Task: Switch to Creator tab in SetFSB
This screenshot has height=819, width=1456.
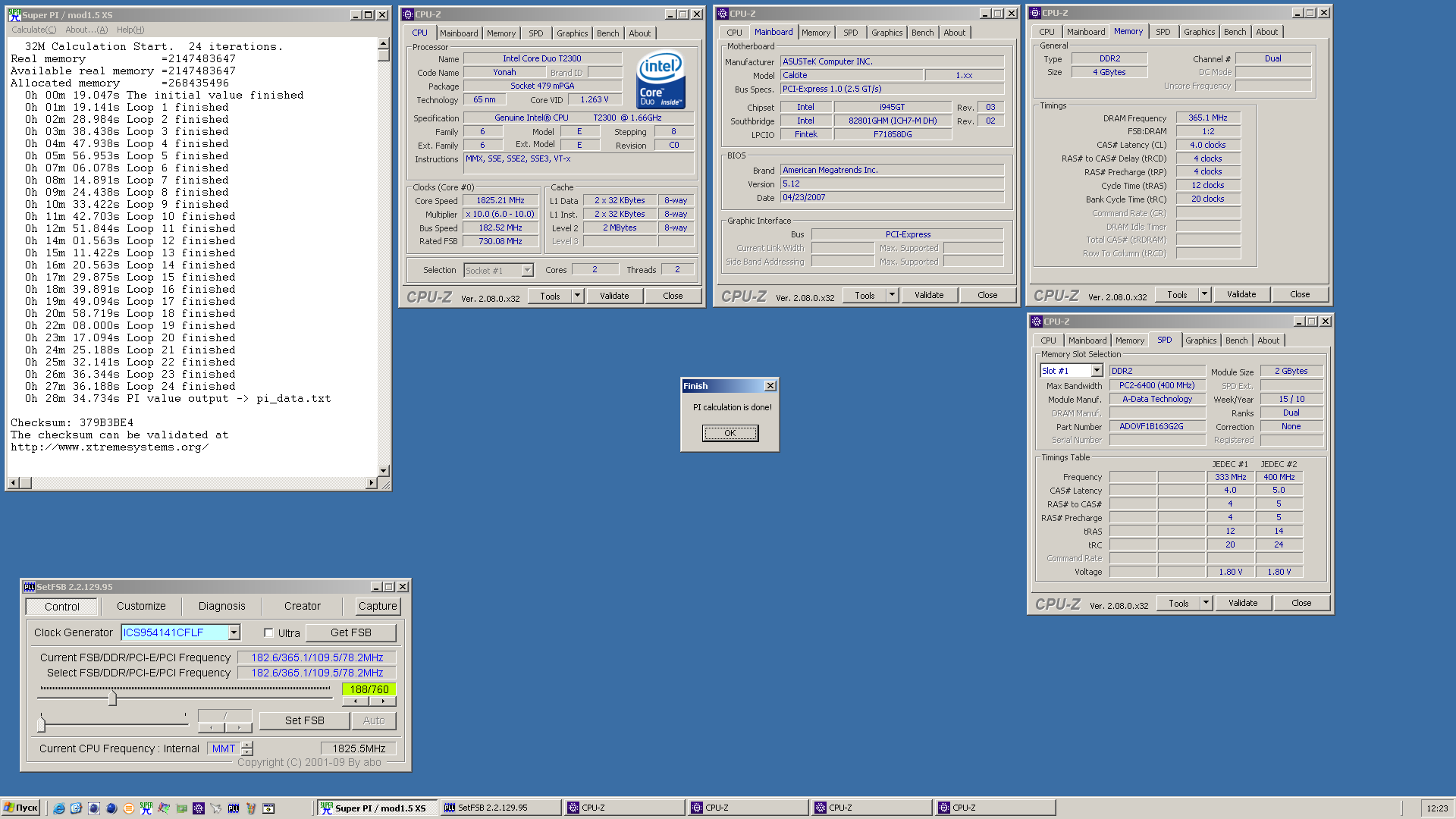Action: [x=302, y=606]
